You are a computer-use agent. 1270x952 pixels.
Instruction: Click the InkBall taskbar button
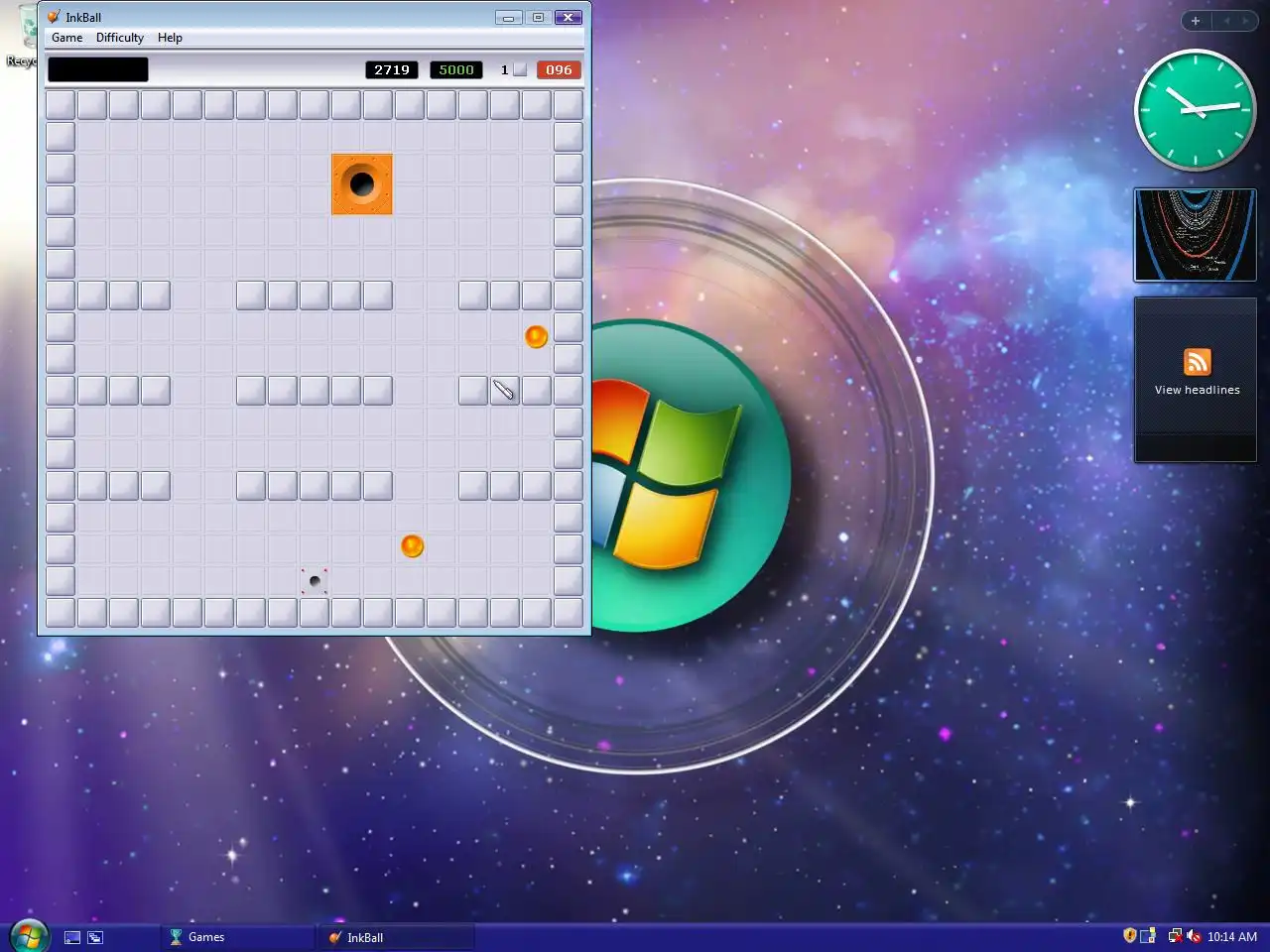(x=397, y=937)
